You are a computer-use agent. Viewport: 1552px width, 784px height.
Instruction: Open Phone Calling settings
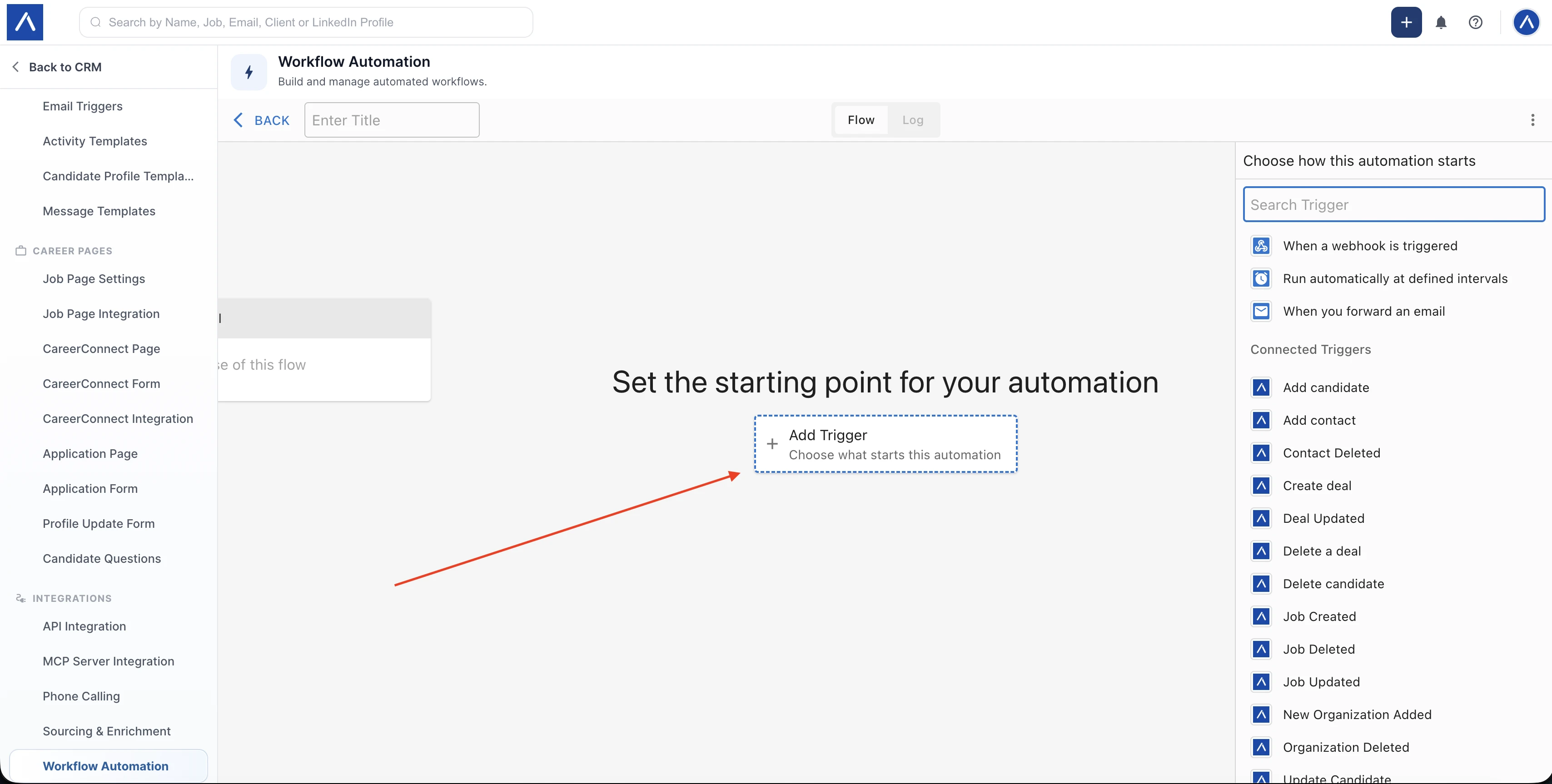point(81,696)
